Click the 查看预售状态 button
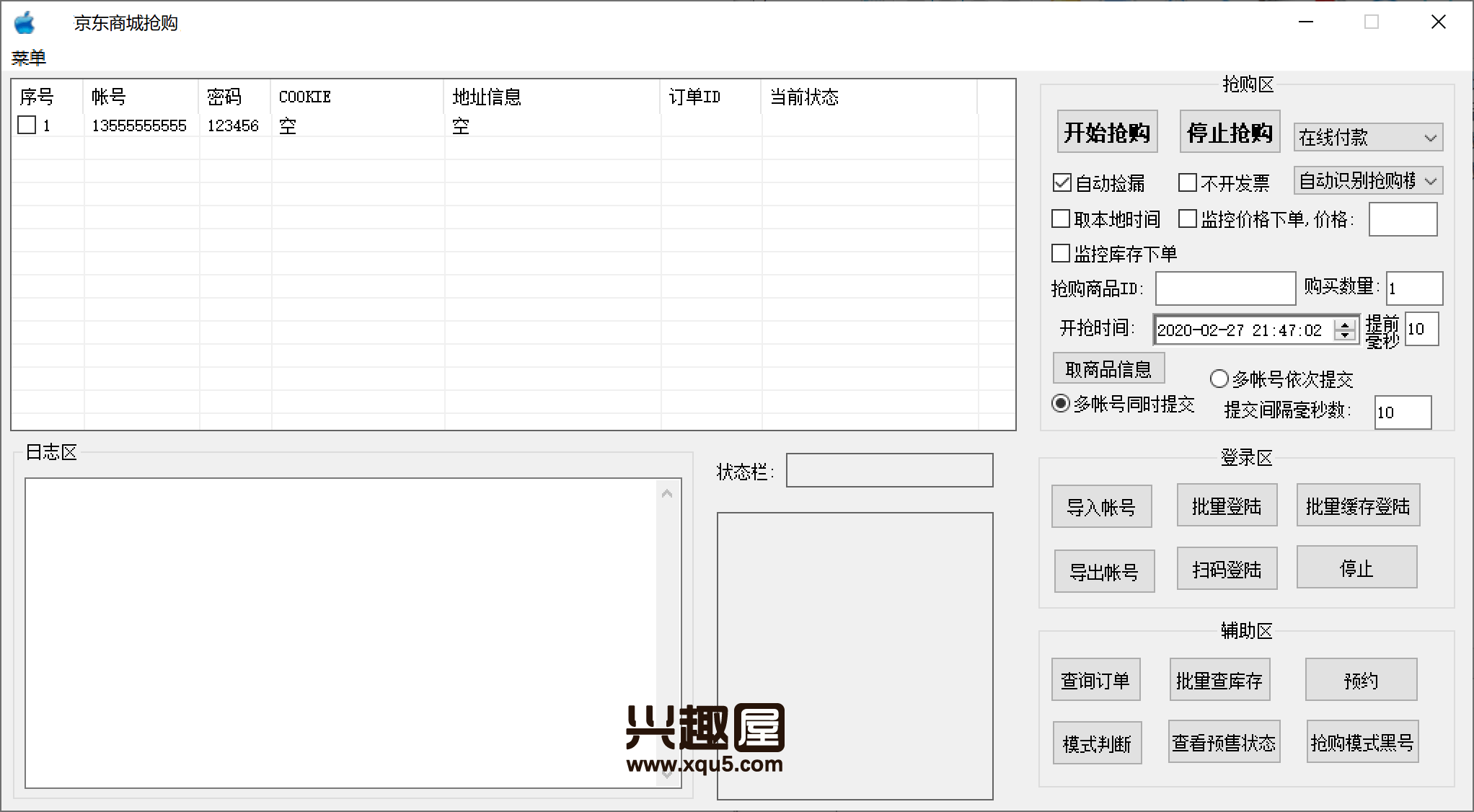1474x812 pixels. pyautogui.click(x=1224, y=741)
